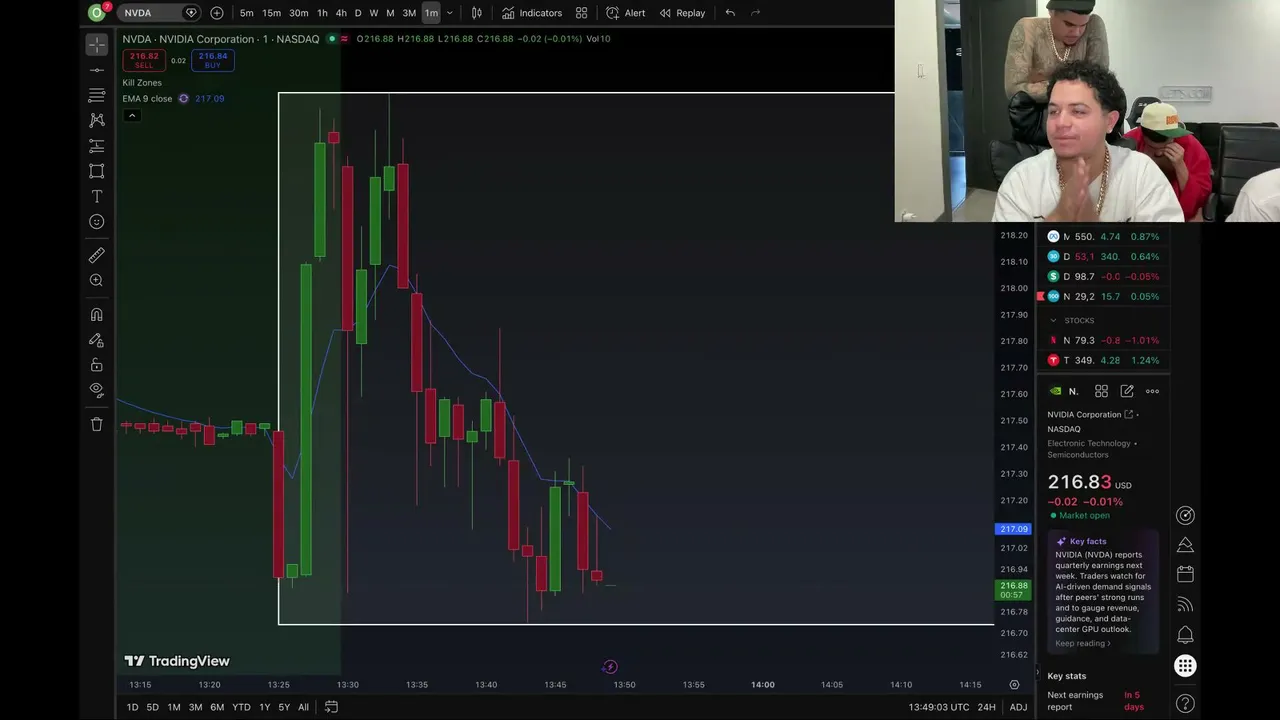Image resolution: width=1280 pixels, height=720 pixels.
Task: Open the Alerts bell panel icon
Action: coord(1185,634)
